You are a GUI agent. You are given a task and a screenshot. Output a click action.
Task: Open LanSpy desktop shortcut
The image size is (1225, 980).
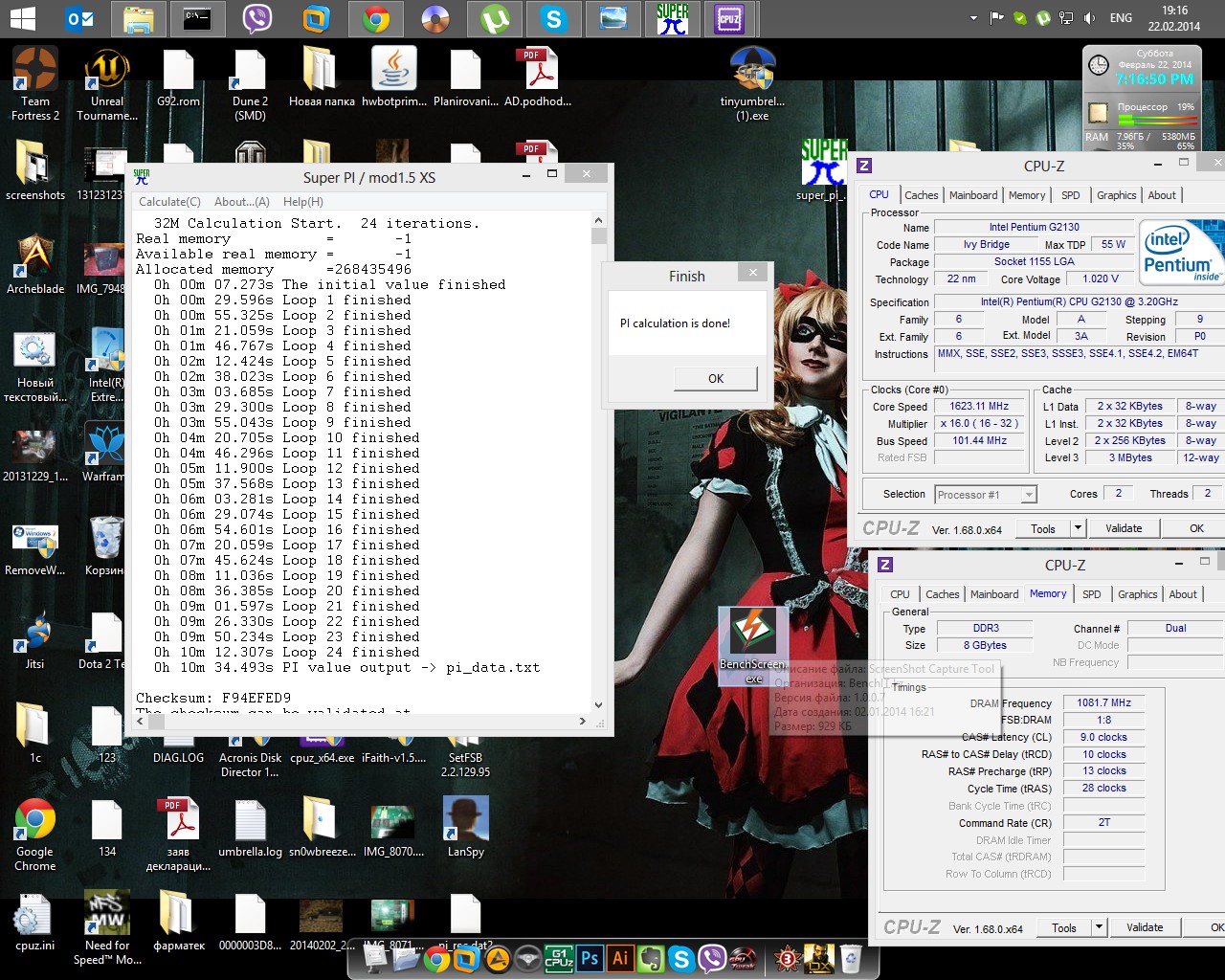pyautogui.click(x=466, y=827)
